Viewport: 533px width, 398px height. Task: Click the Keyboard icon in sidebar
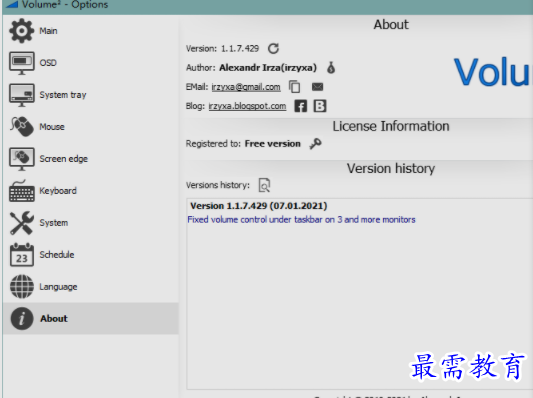click(x=21, y=191)
